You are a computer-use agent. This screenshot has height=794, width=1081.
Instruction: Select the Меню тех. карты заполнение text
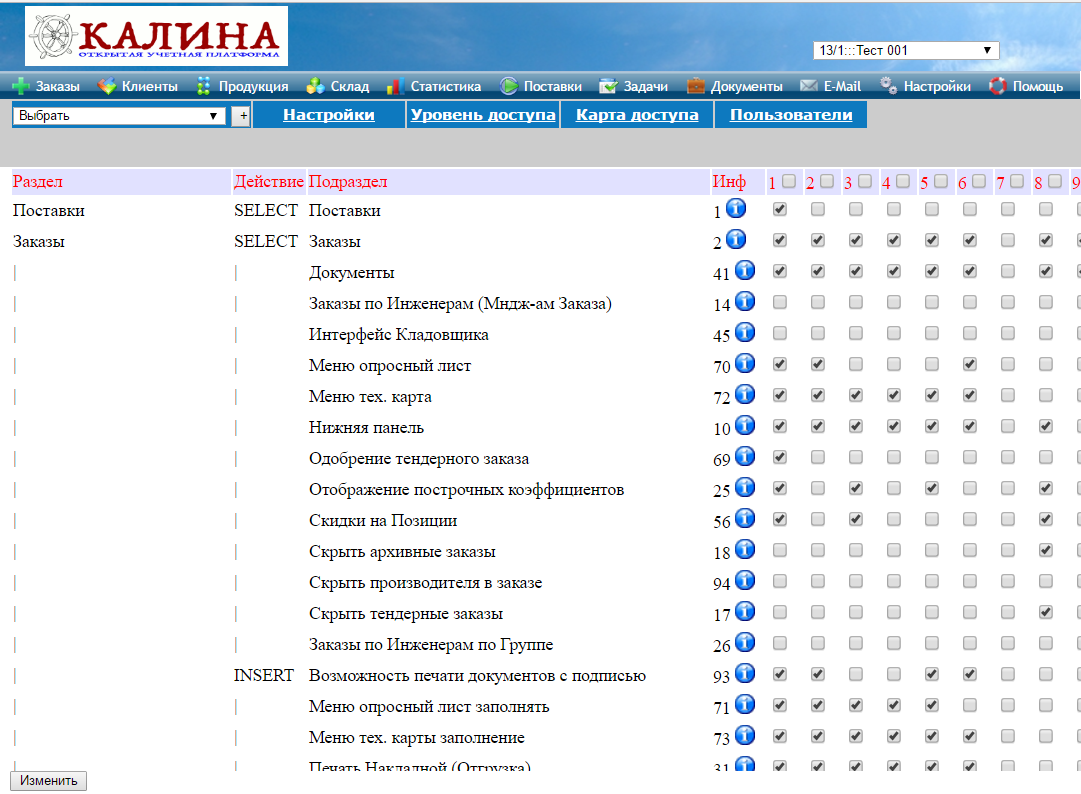(416, 737)
